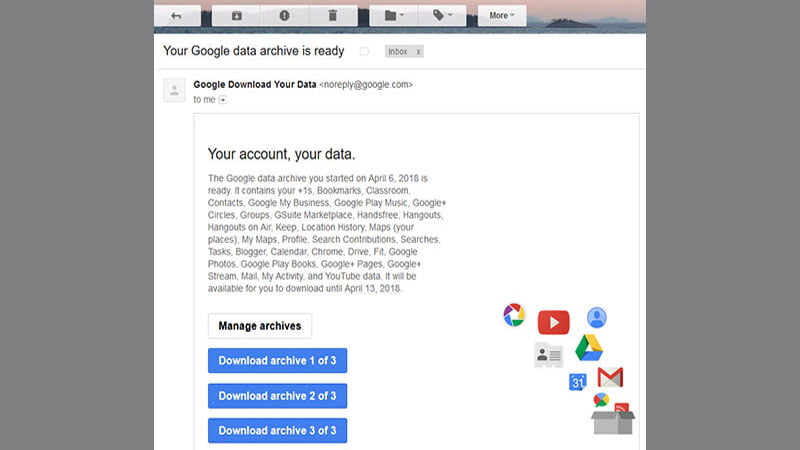Report spam using the exclamation icon
This screenshot has width=800, height=450.
click(284, 15)
